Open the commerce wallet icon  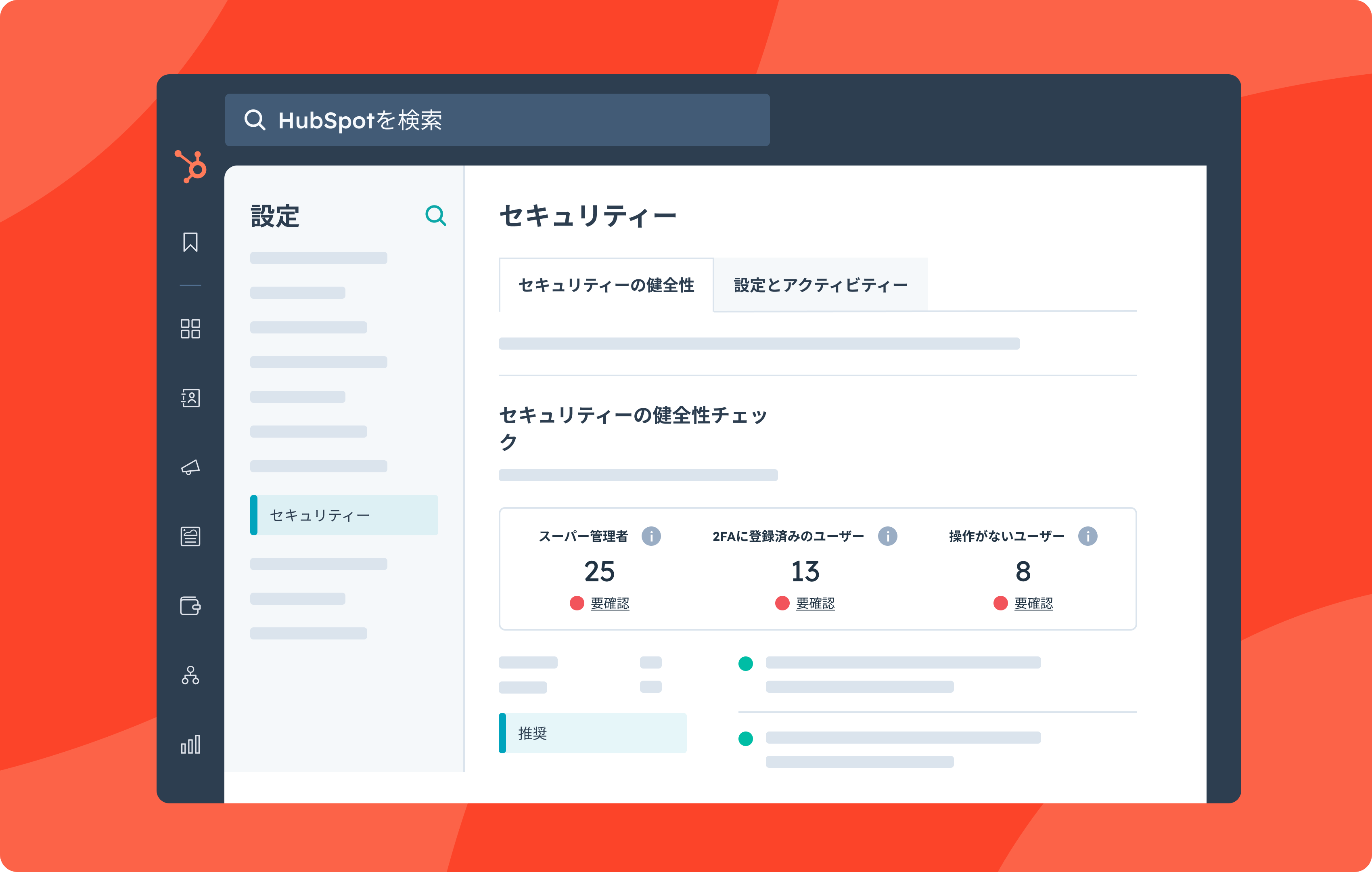click(190, 605)
